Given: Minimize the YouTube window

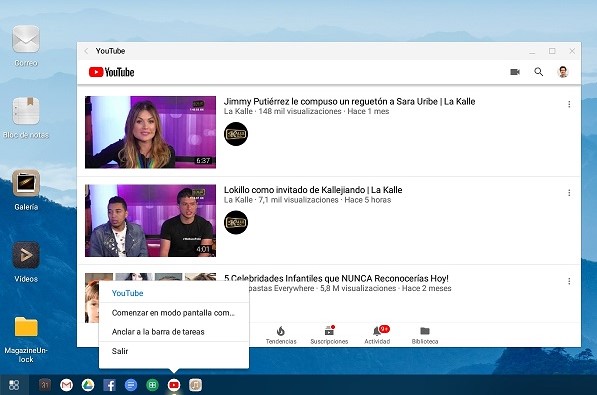Looking at the screenshot, I should click(532, 51).
